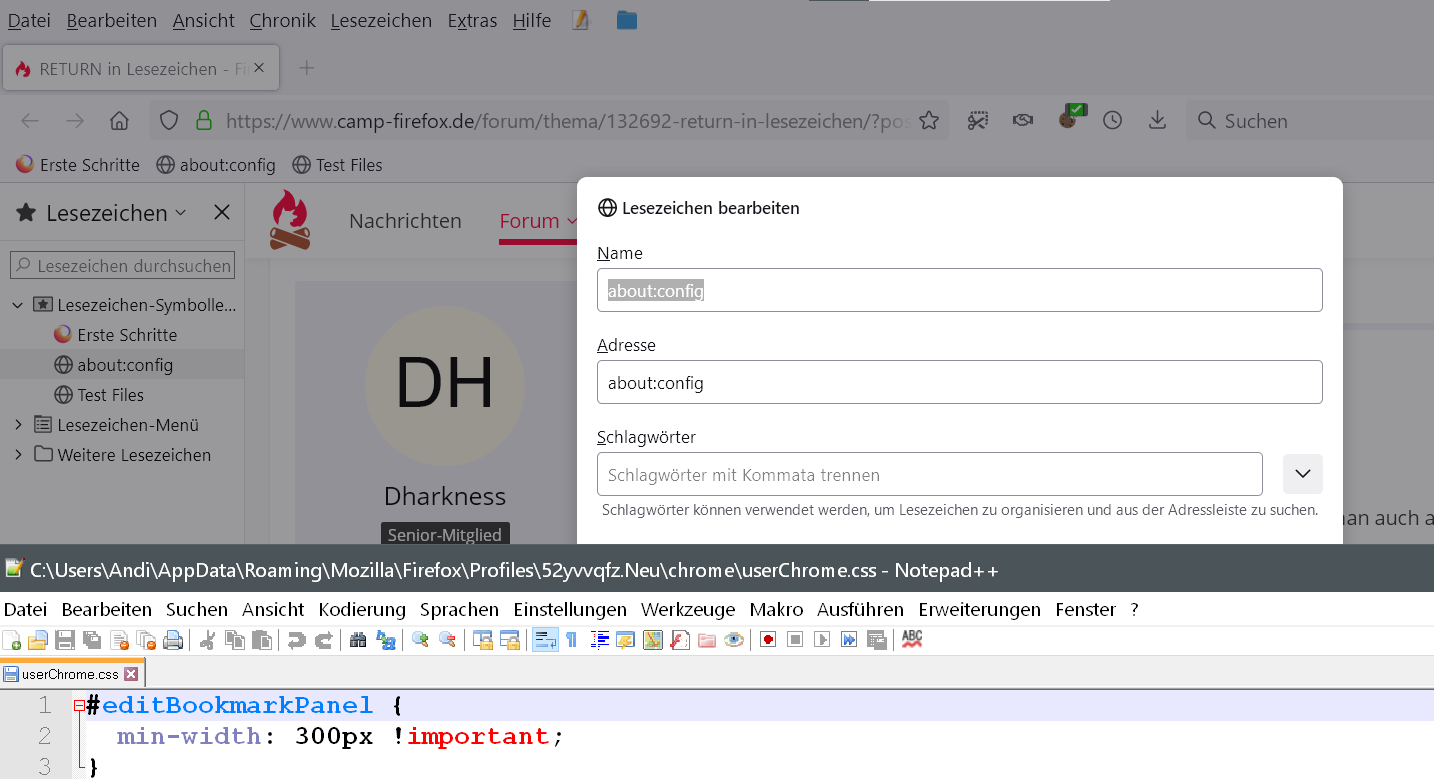1434x779 pixels.
Task: Click the Name field in bookmark dialog
Action: [960, 290]
